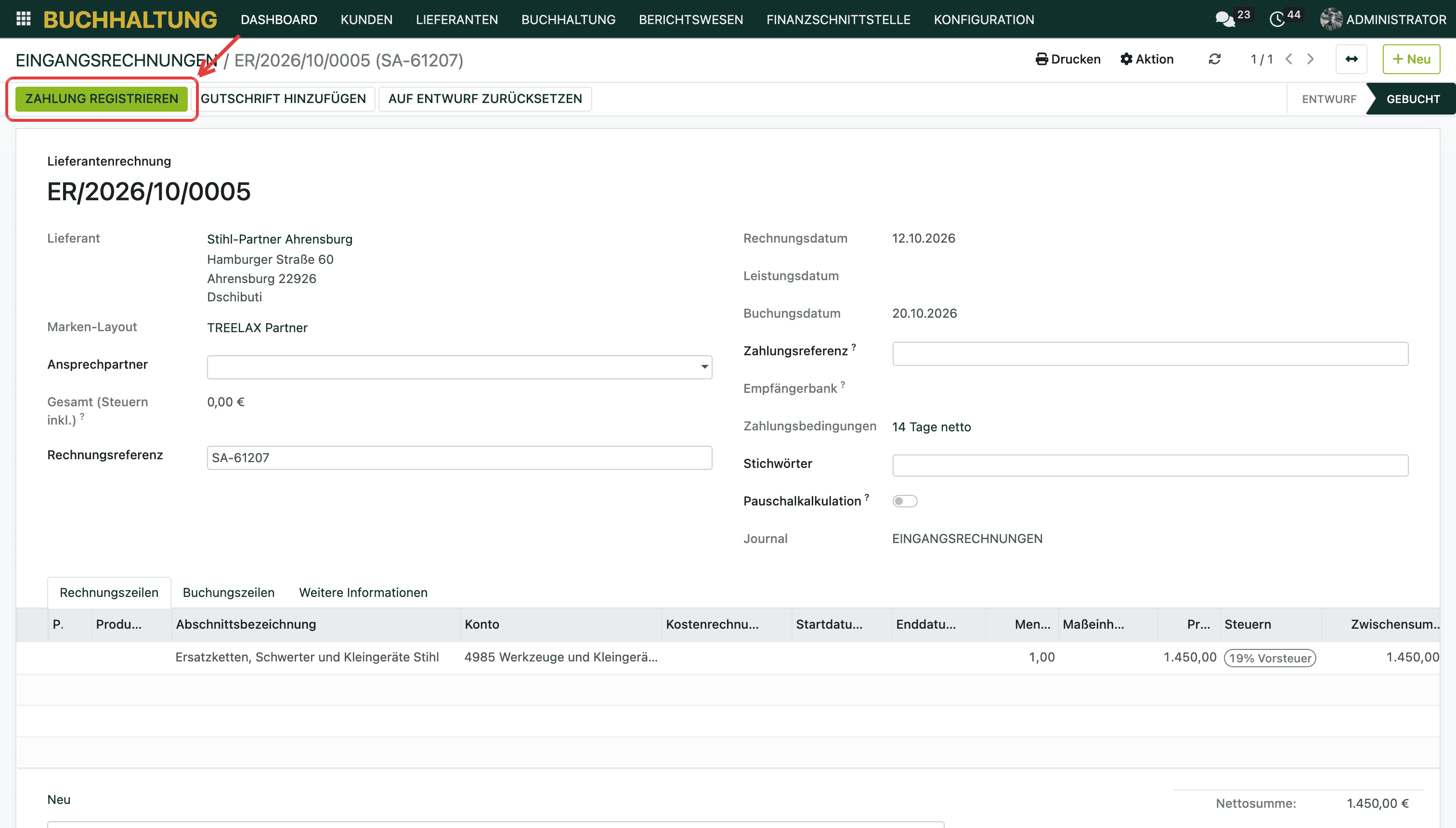This screenshot has width=1456, height=828.
Task: Open the activities clock icon showing 44
Action: tap(1277, 19)
